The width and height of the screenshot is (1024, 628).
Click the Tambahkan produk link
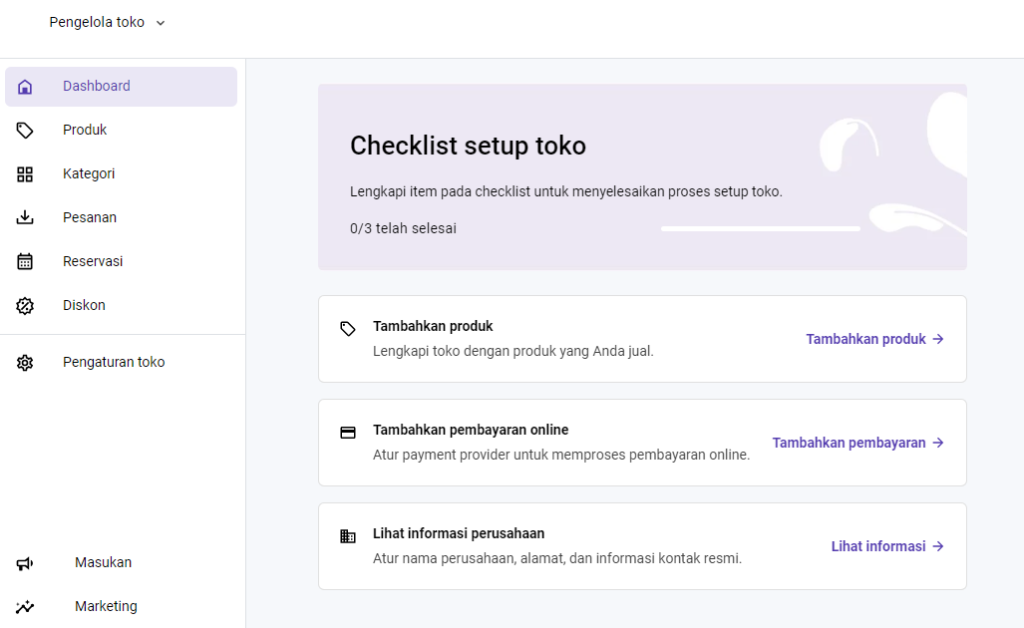[875, 339]
